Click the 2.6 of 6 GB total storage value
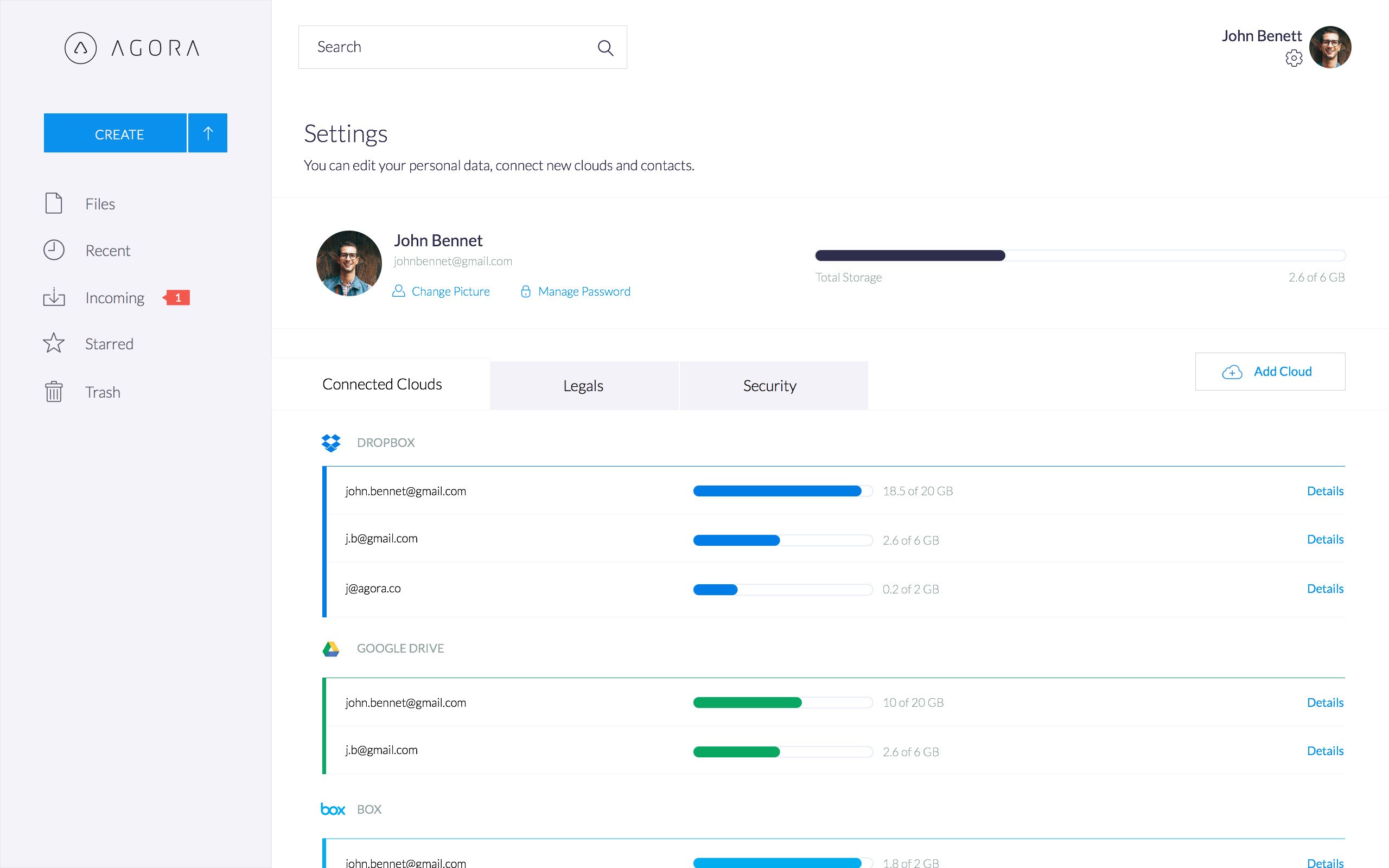 coord(1317,277)
